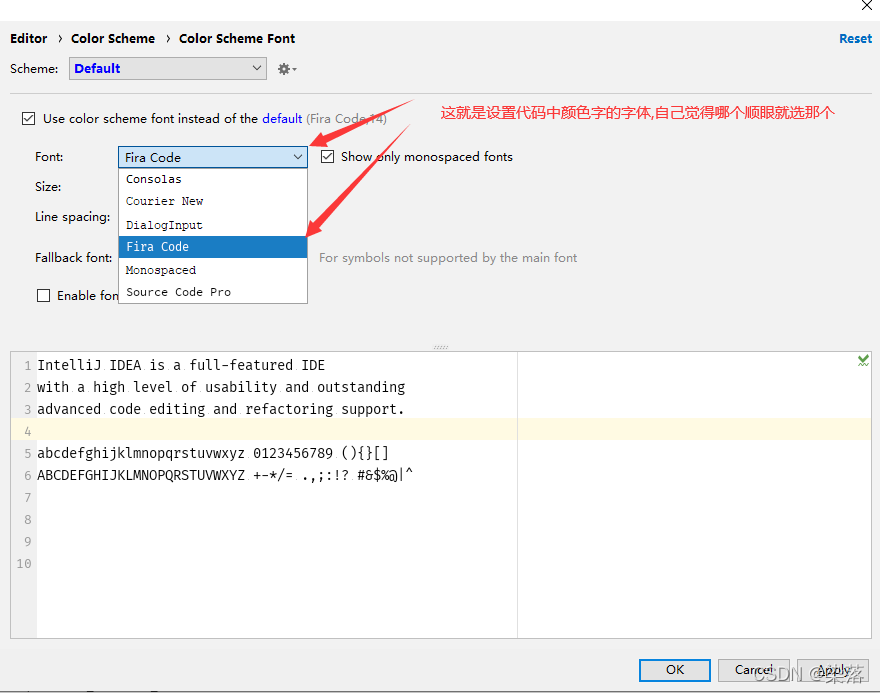Click 'For symbols not supported by the main font' hint
The width and height of the screenshot is (880, 693).
[x=448, y=258]
